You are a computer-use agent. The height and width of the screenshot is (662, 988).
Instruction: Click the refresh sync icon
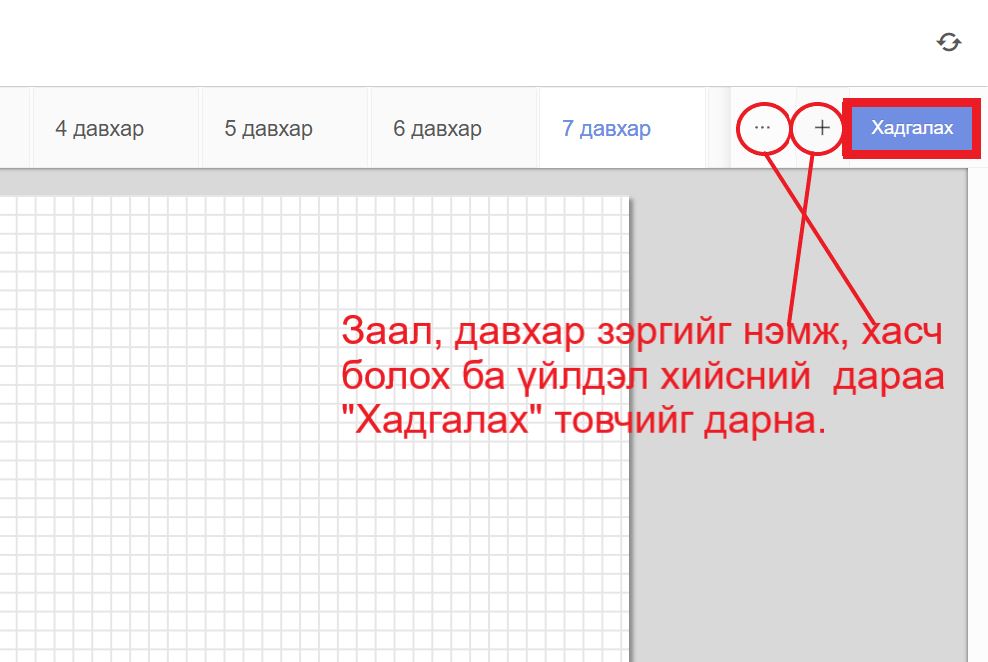948,41
